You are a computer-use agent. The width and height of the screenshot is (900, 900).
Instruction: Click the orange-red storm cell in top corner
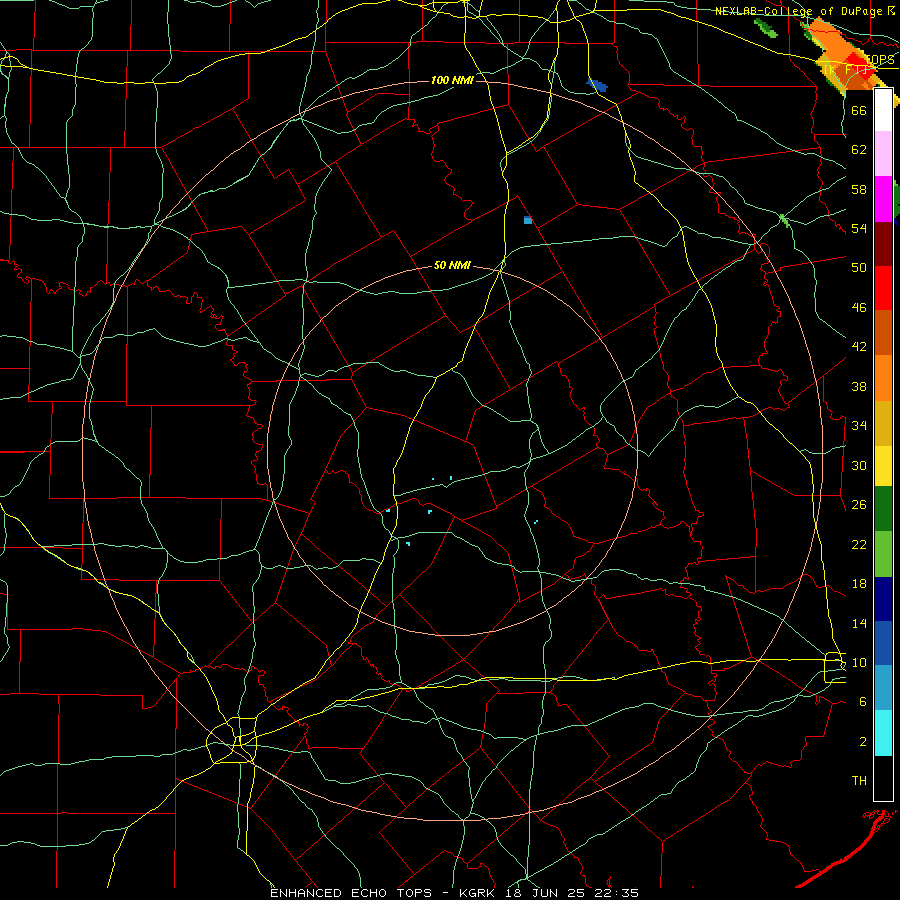coord(844,55)
